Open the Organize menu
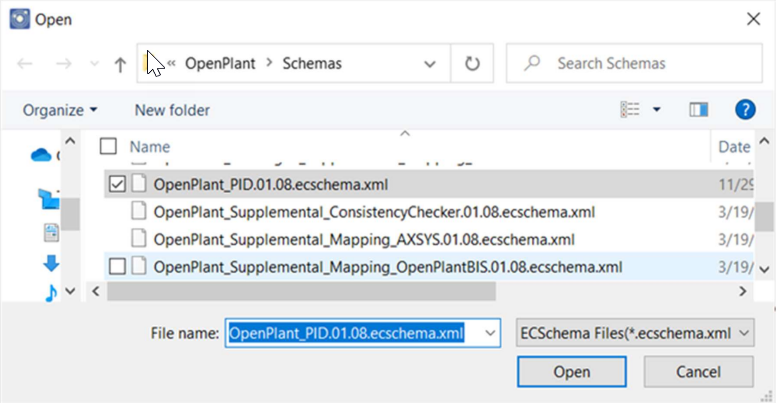The image size is (780, 403). [60, 110]
